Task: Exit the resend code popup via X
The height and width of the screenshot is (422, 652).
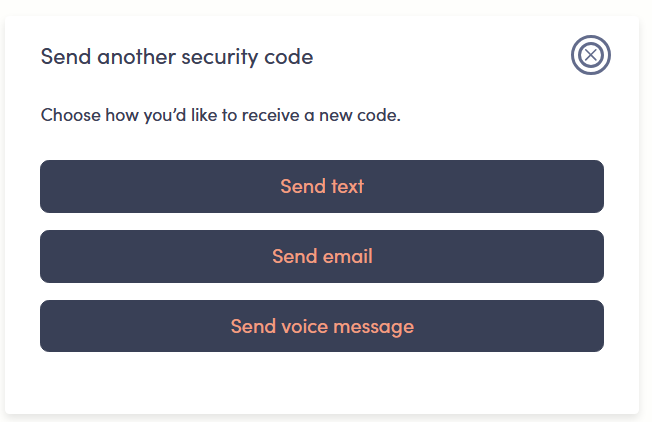Action: tap(590, 55)
